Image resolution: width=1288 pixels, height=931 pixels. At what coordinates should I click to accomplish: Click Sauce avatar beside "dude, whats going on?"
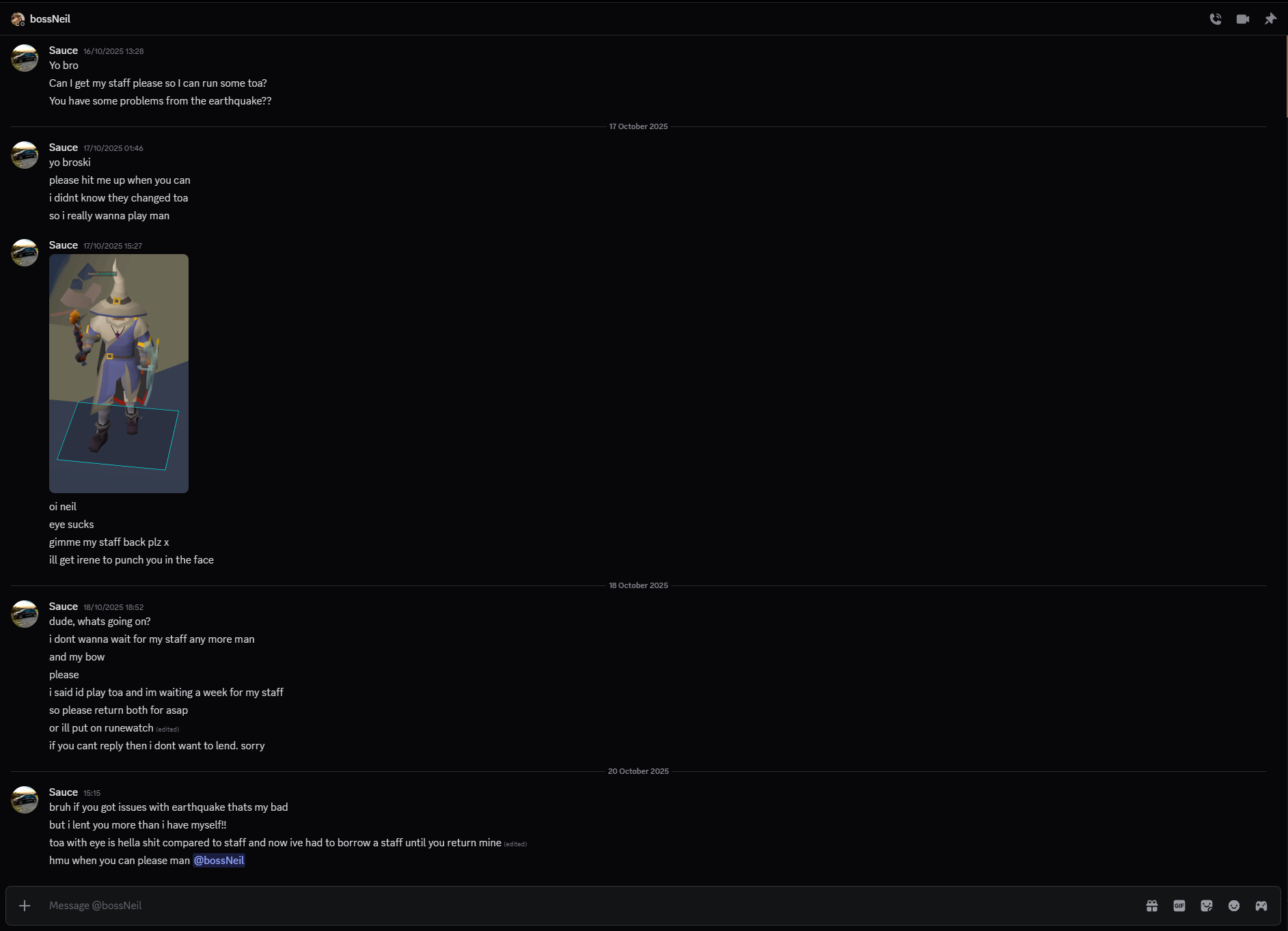point(25,614)
